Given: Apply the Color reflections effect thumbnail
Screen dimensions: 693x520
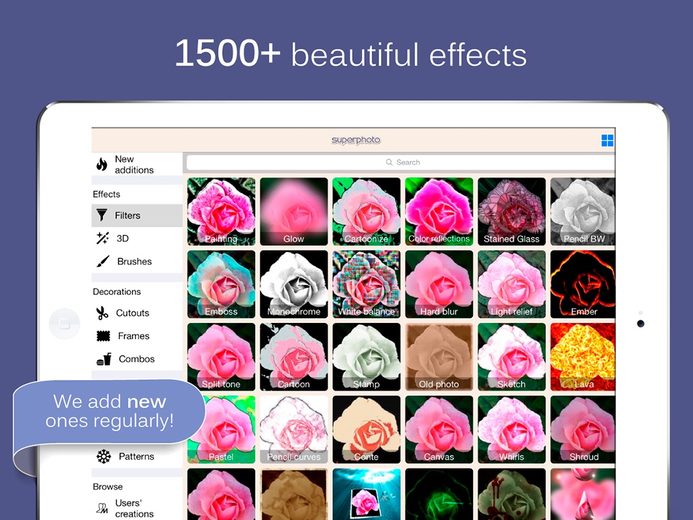Looking at the screenshot, I should coord(439,212).
